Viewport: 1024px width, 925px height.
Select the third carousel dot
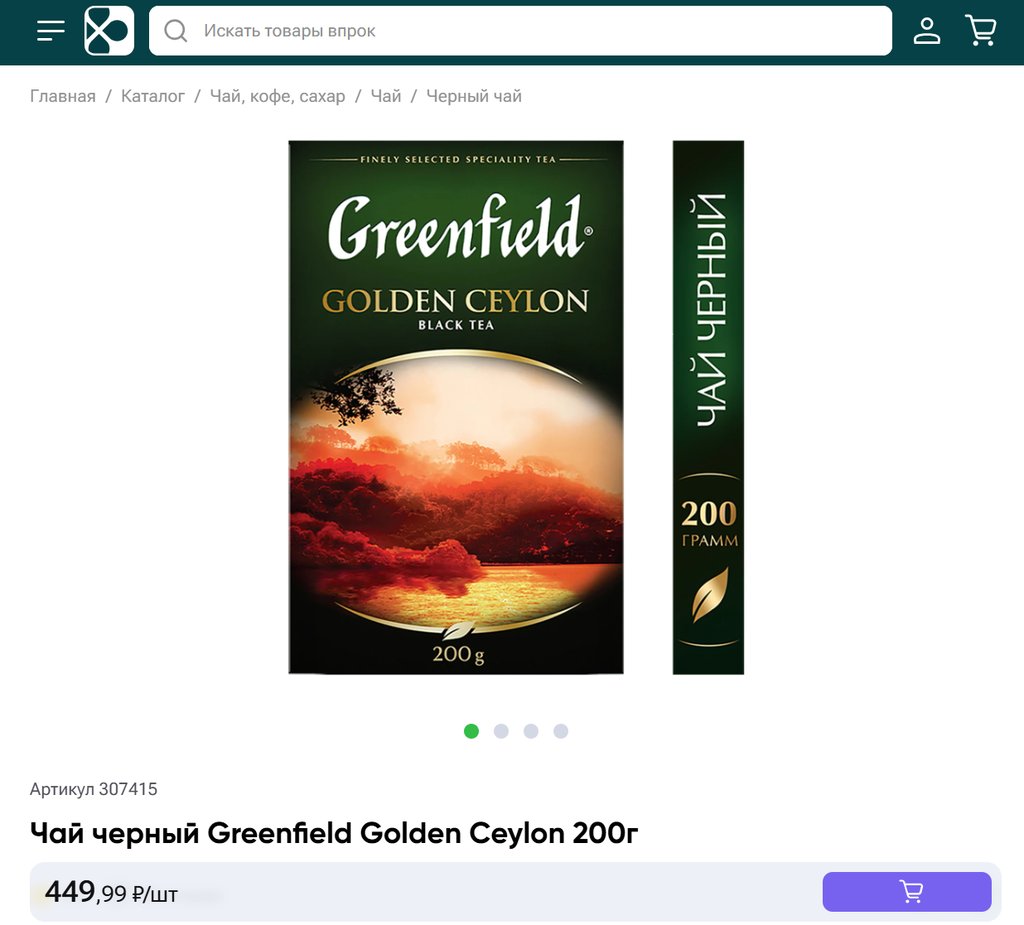531,731
